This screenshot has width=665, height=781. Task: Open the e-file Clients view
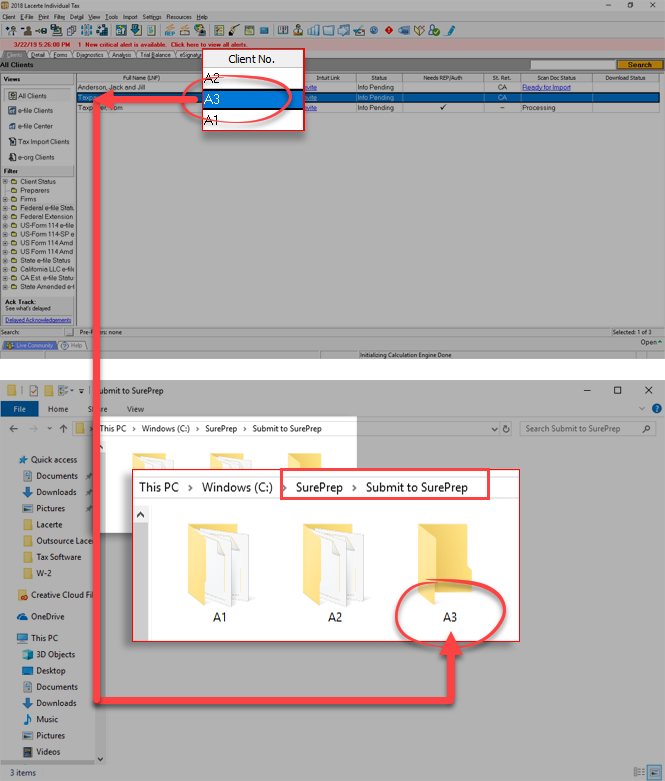pos(30,111)
